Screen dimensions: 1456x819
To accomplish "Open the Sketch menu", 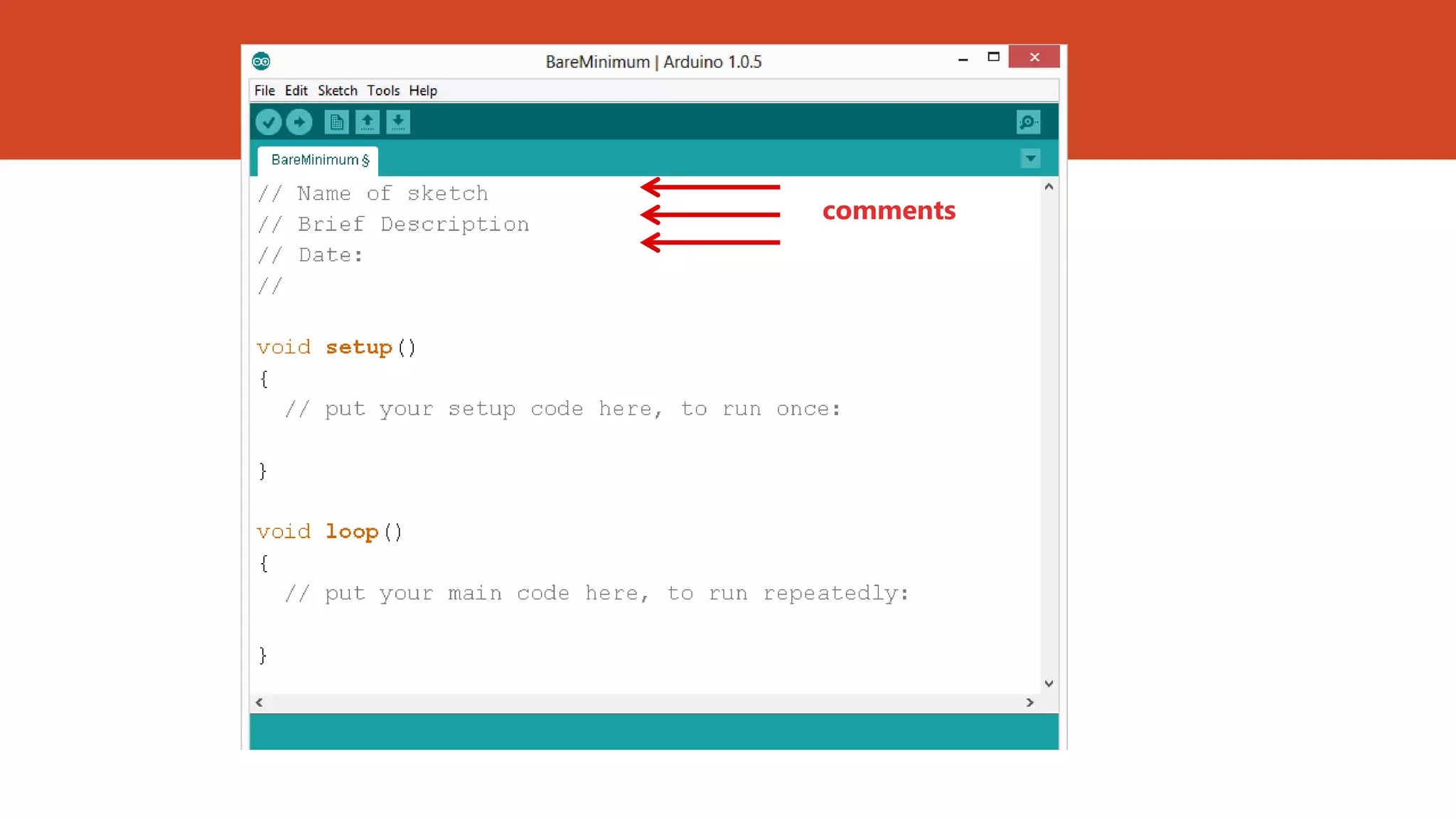I will pyautogui.click(x=337, y=90).
